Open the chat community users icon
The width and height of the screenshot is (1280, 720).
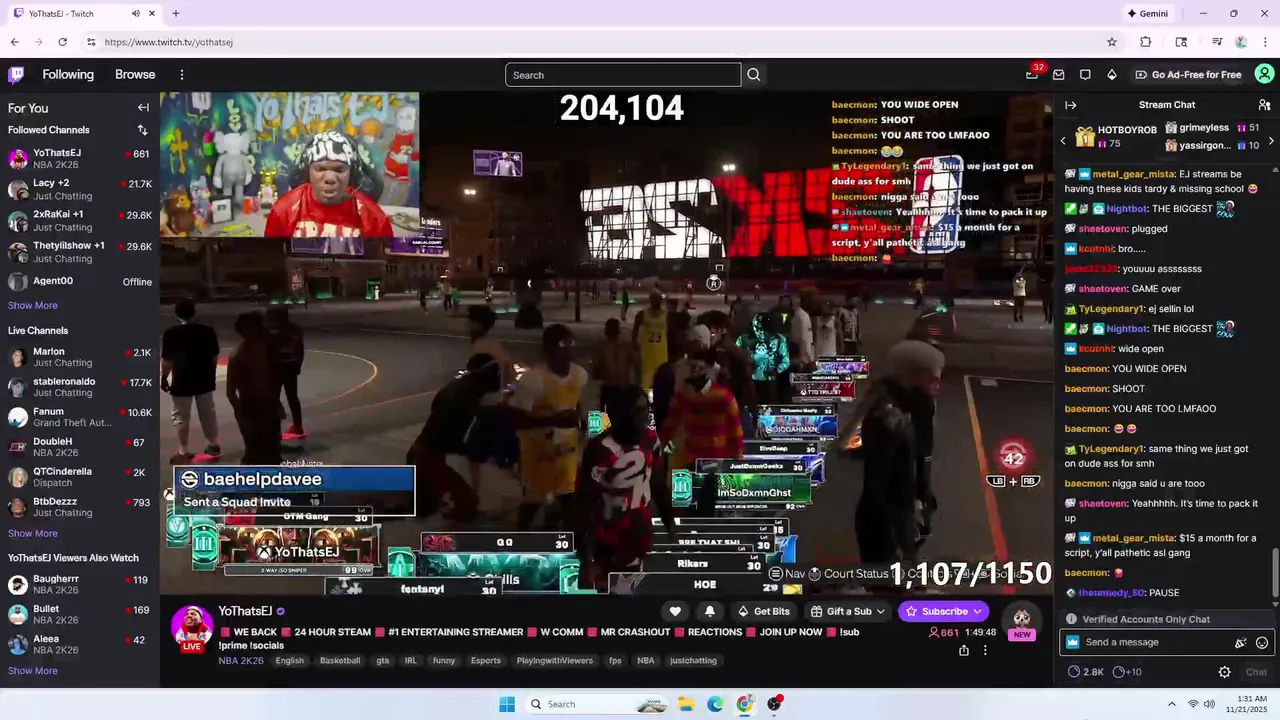pyautogui.click(x=1264, y=105)
